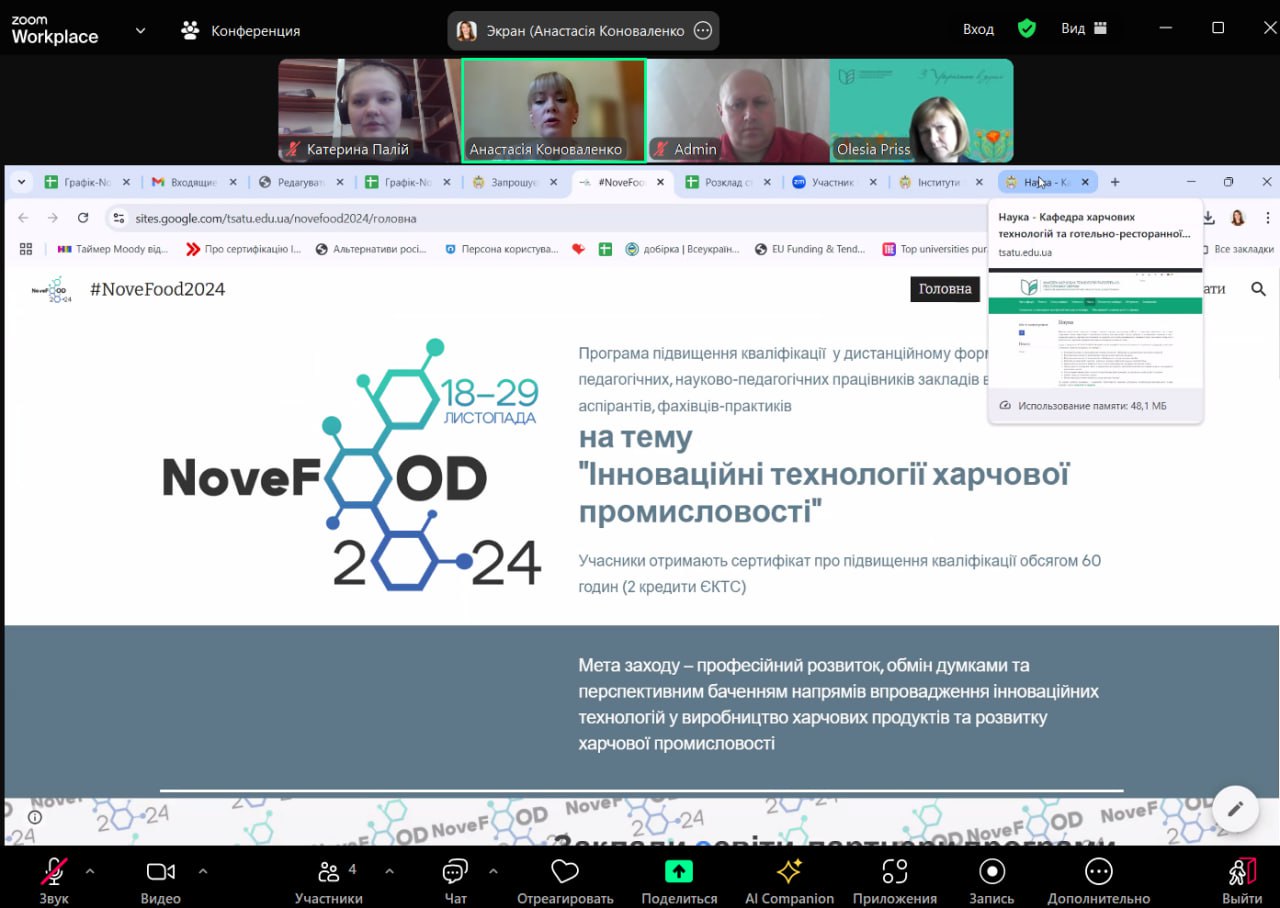Click the tsatu.edu.ua tab preview card
This screenshot has height=908, width=1280.
[1095, 310]
